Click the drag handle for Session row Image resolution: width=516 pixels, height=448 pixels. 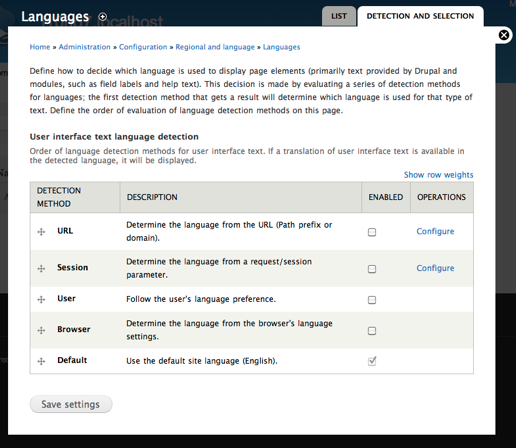tap(41, 268)
